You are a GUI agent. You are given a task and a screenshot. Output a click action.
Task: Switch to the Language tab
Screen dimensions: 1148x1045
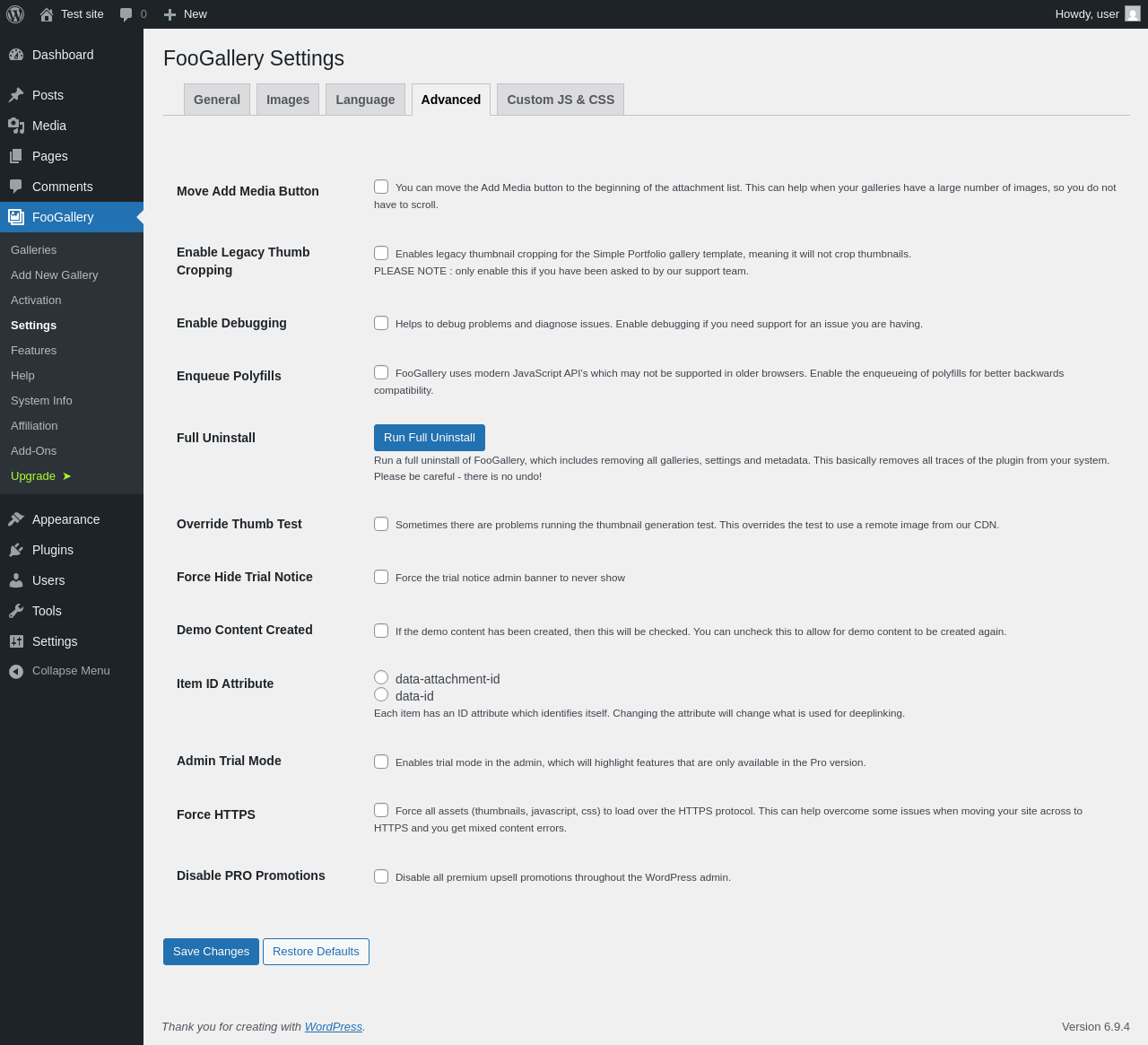click(365, 100)
